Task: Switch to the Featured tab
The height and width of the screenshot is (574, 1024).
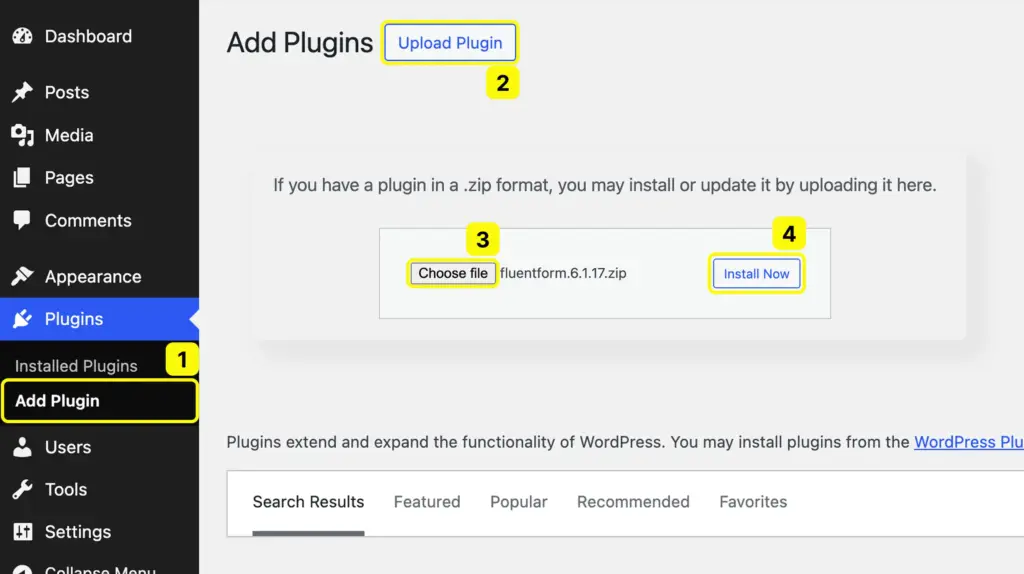Action: 427,502
